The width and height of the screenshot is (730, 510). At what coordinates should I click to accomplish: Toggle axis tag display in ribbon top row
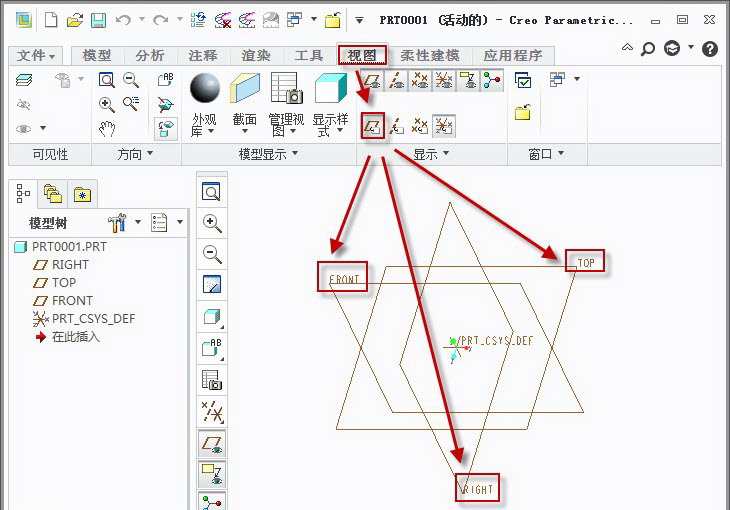click(396, 81)
